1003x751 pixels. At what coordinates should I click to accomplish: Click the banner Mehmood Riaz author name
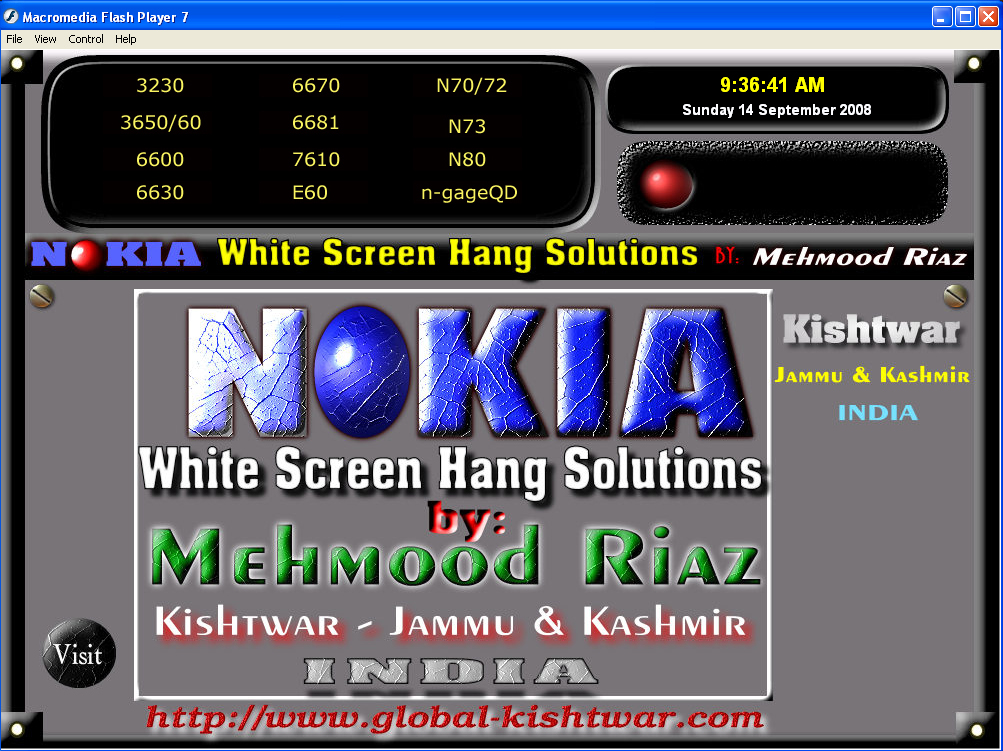(x=860, y=257)
